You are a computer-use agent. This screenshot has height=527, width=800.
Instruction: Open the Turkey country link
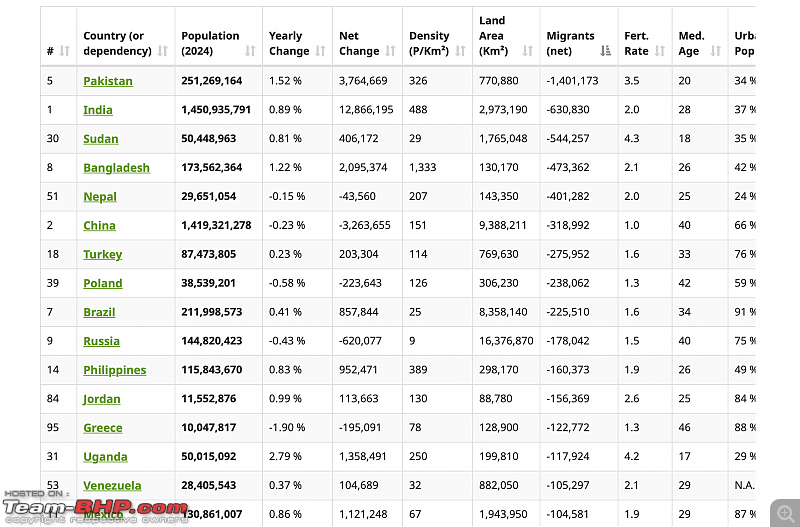pos(103,255)
